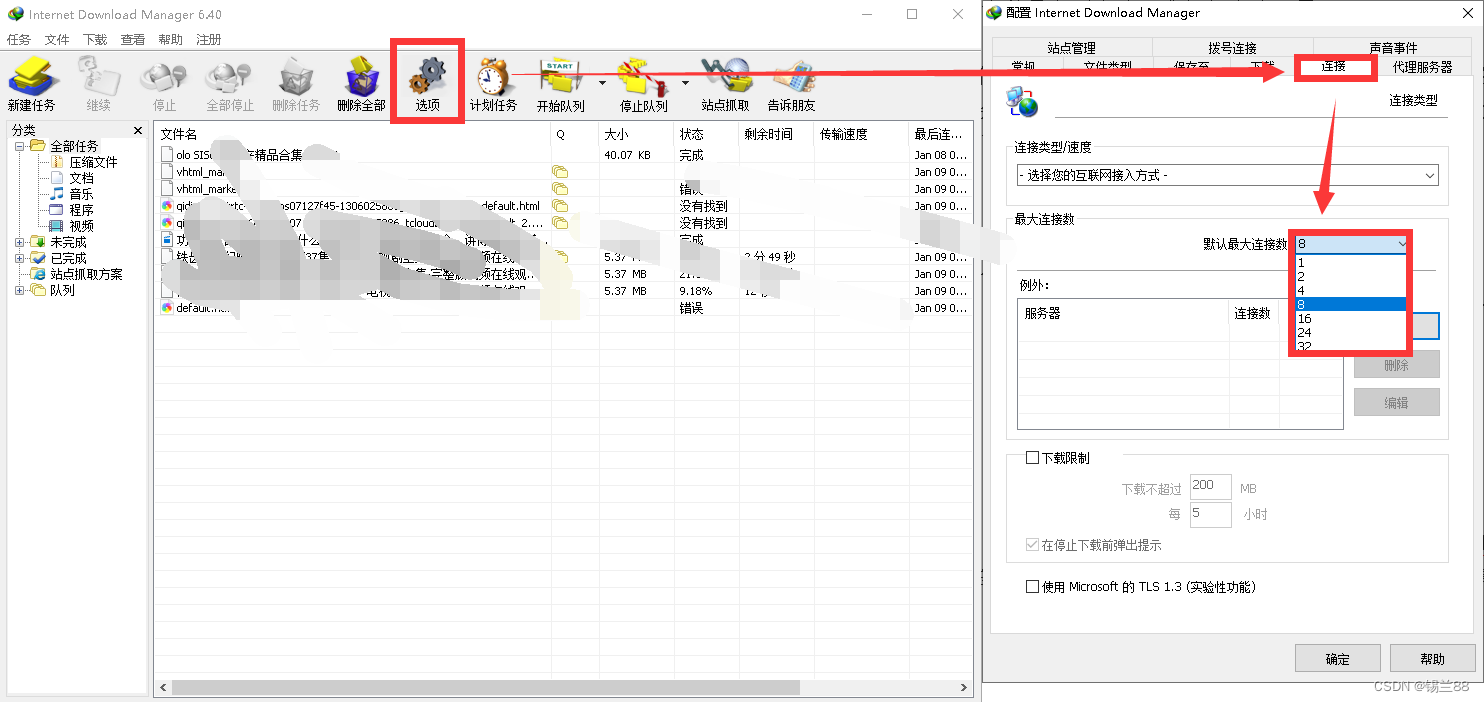Open the 选择您的互联网接入方式 dropdown
This screenshot has width=1484, height=702.
[x=1227, y=175]
